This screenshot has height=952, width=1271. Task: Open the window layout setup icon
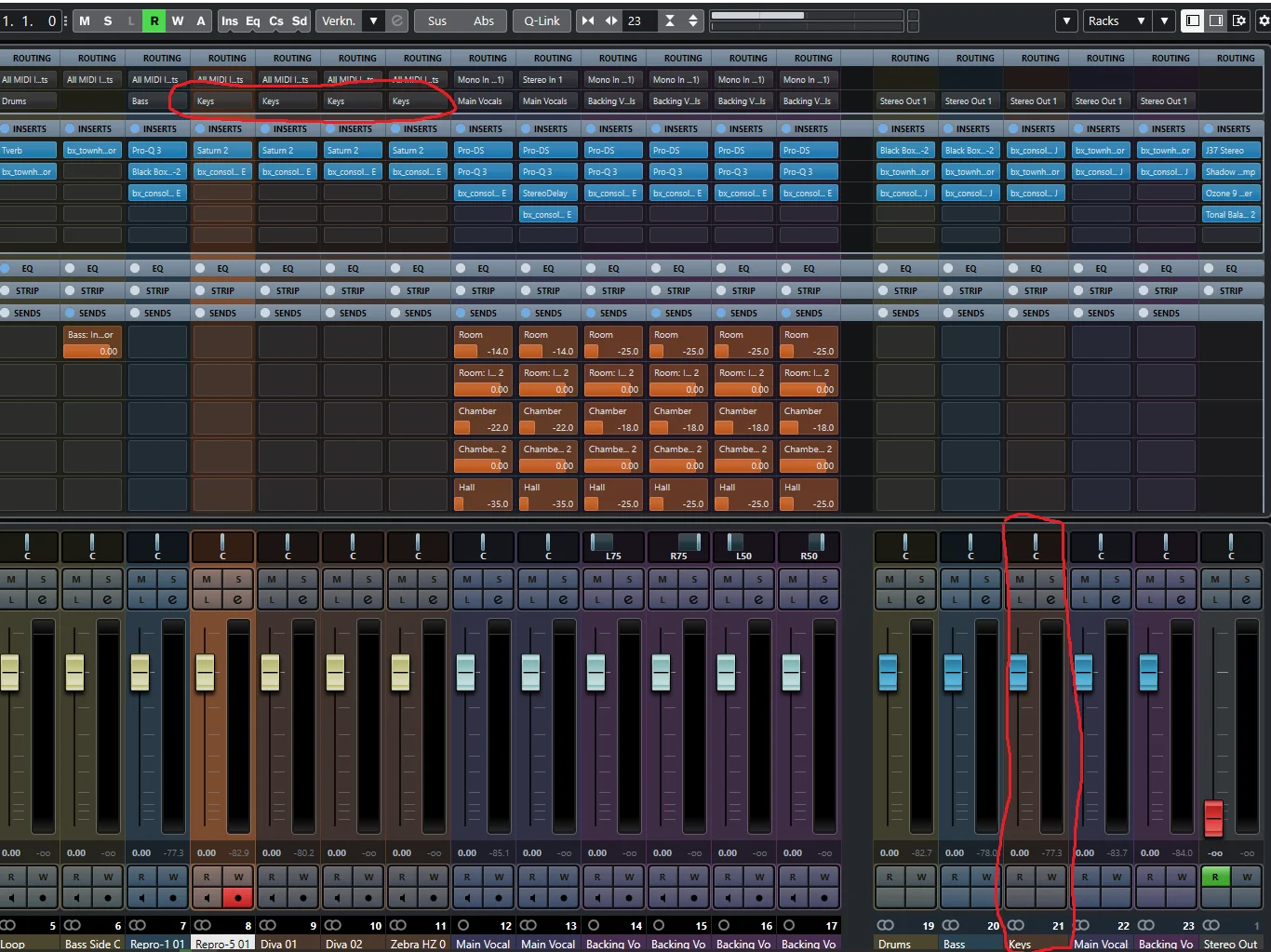(x=1239, y=20)
